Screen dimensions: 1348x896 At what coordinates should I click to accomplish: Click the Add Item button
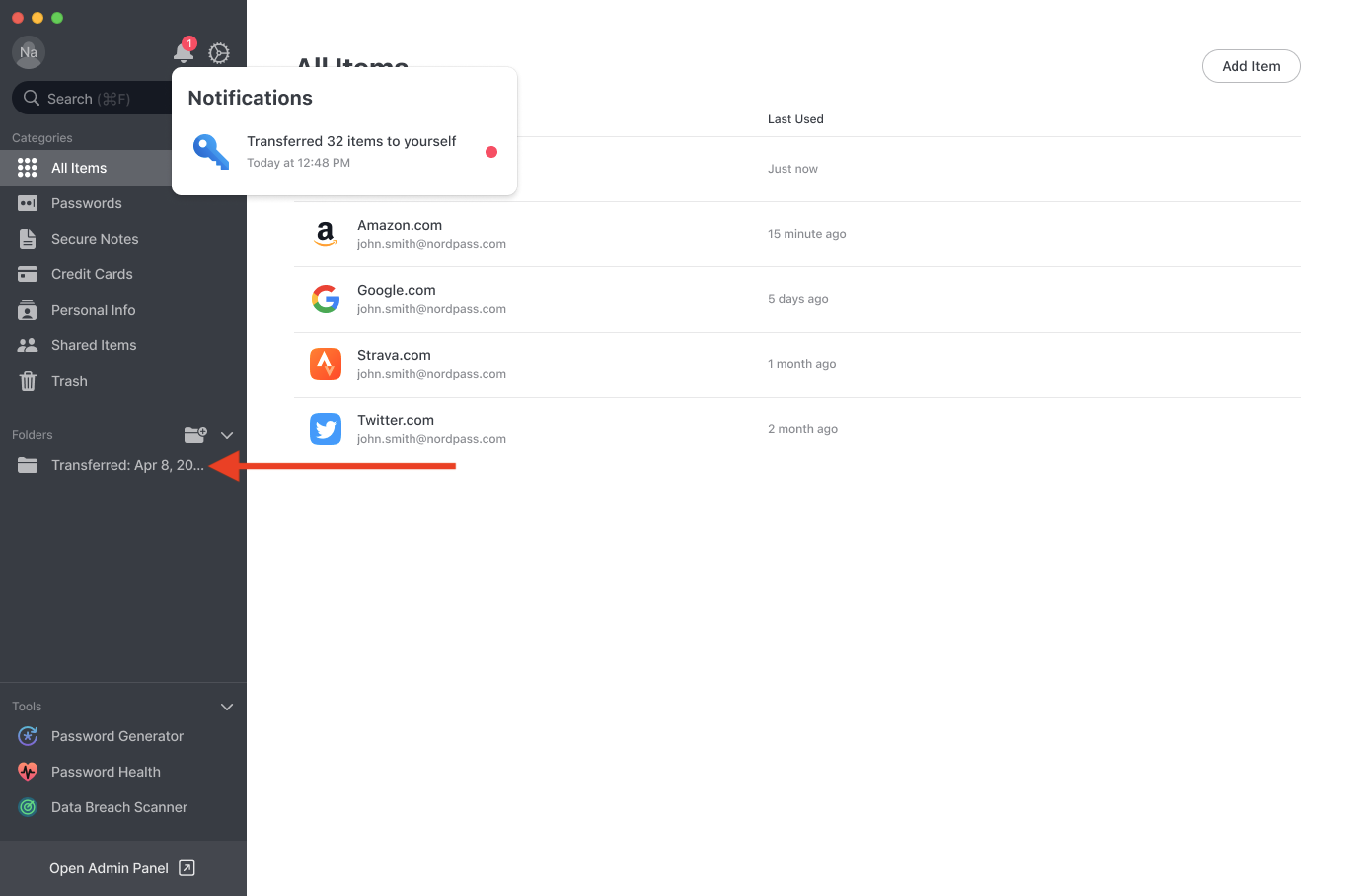(1251, 66)
